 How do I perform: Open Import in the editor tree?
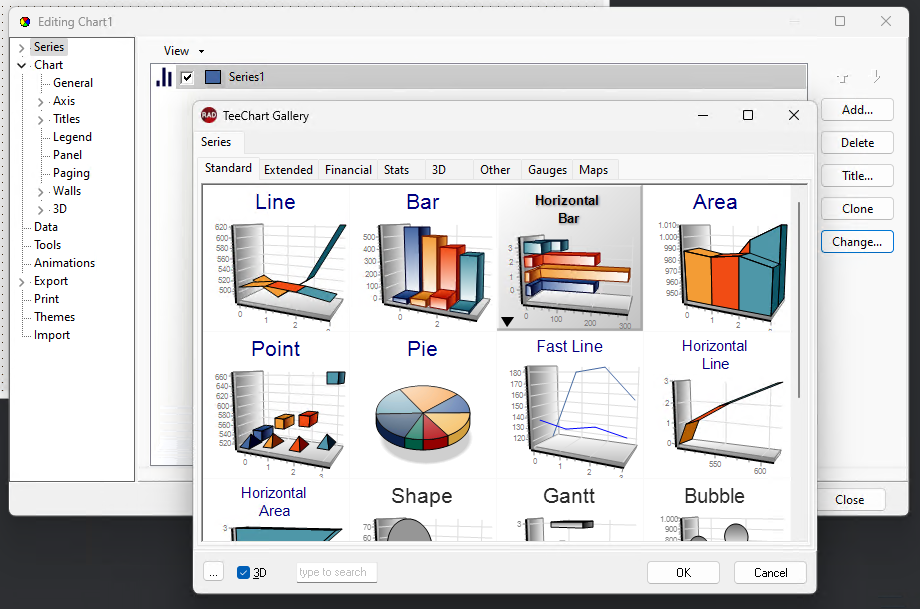tap(52, 335)
